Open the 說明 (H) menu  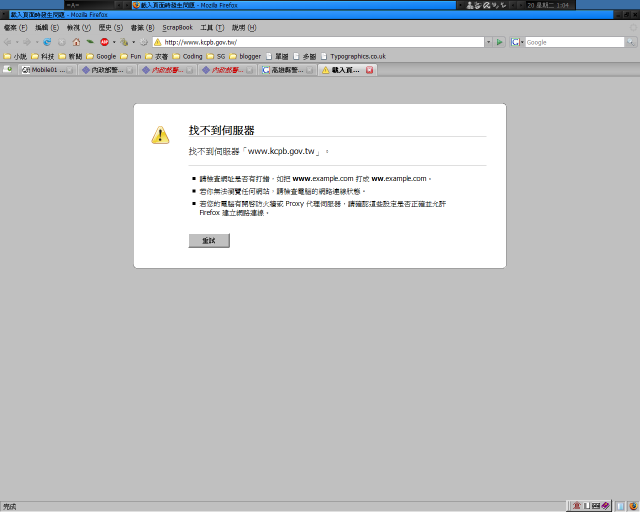click(244, 28)
